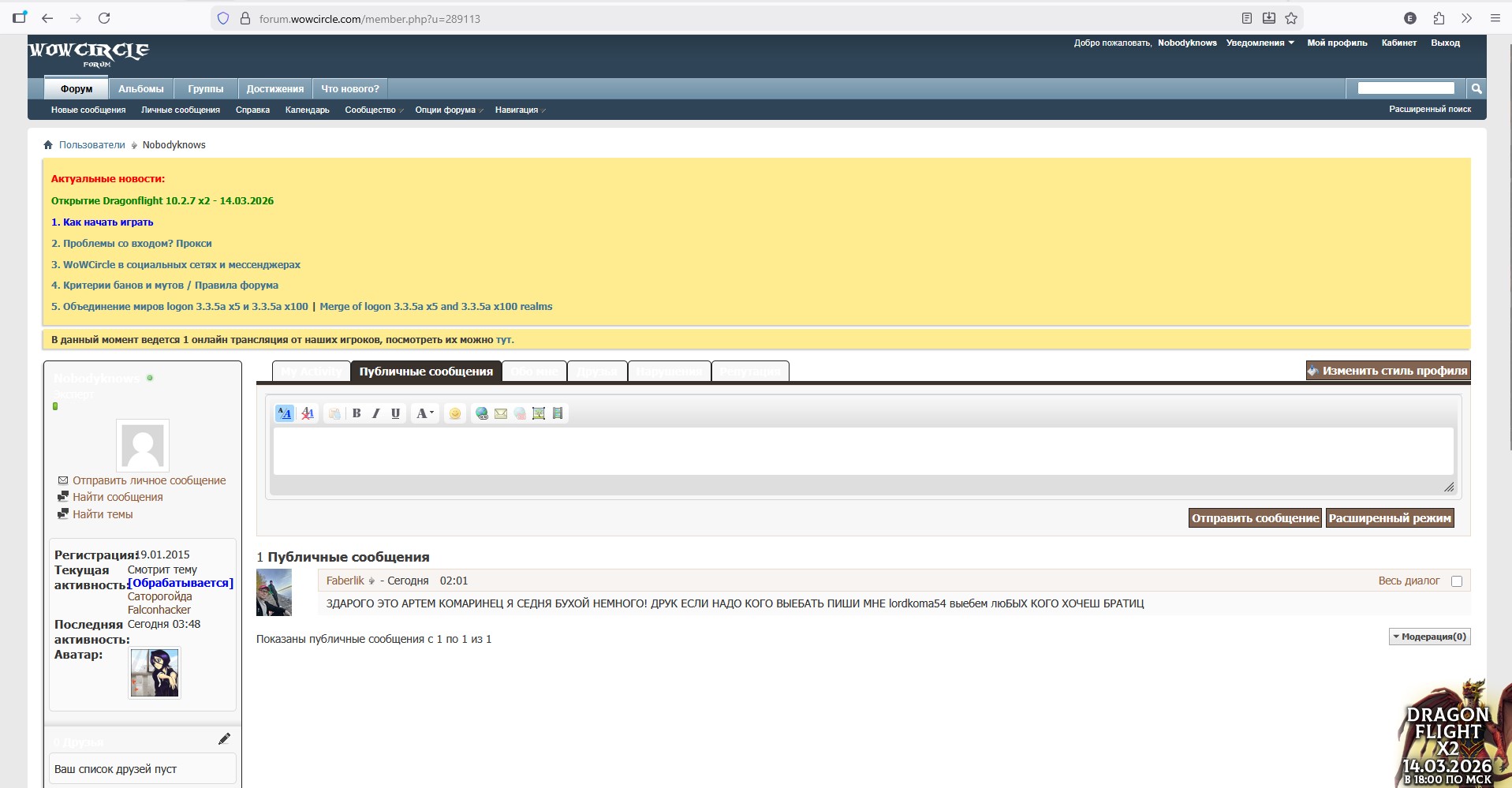The height and width of the screenshot is (788, 1512).
Task: Click the search magnifier icon in header
Action: click(x=1476, y=89)
